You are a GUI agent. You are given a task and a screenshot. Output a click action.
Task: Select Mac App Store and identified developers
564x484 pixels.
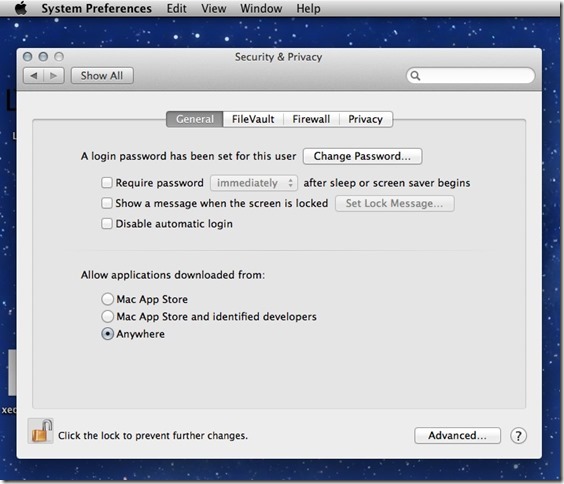[x=107, y=316]
